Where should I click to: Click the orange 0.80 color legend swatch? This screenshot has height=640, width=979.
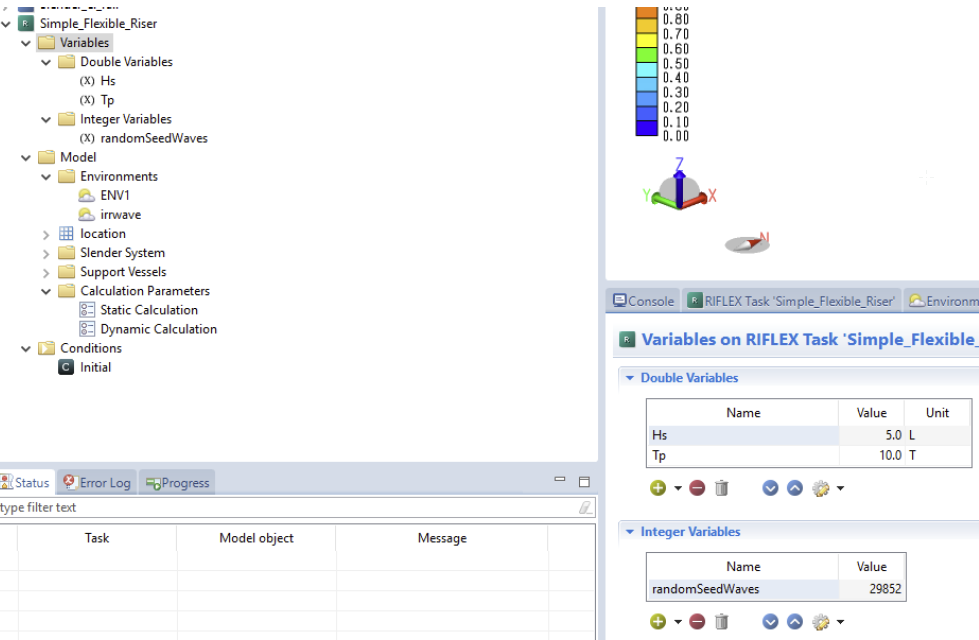647,20
